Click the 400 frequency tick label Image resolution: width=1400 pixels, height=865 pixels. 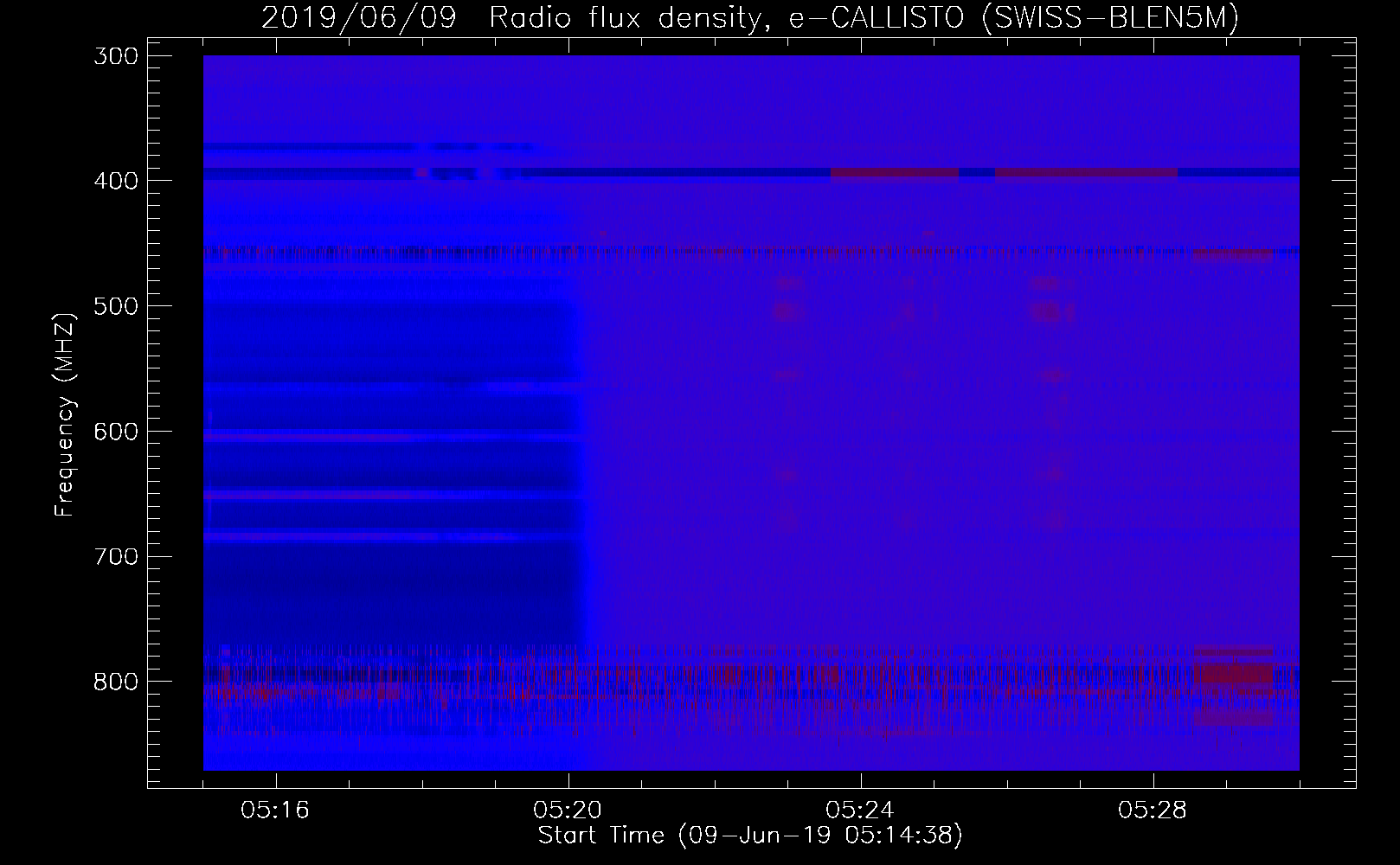pos(114,181)
